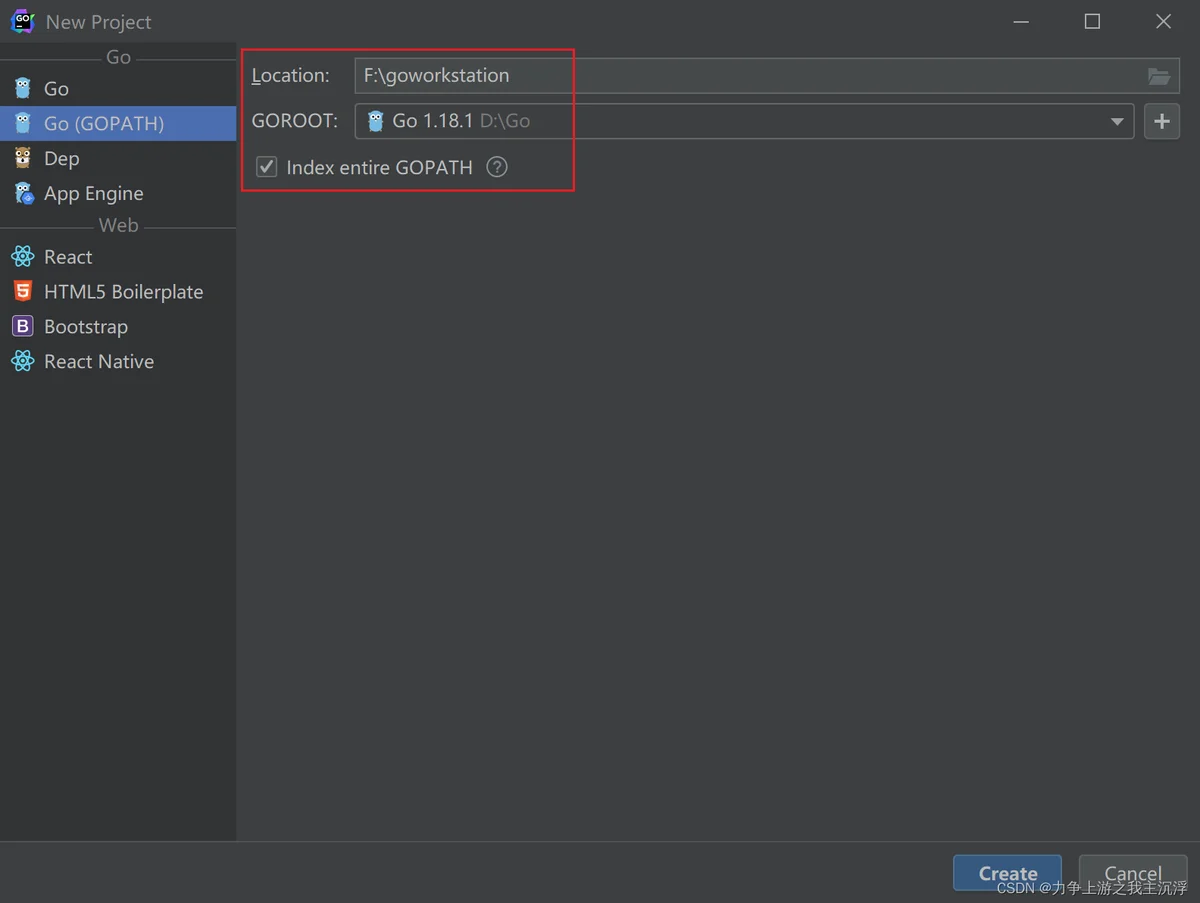Select HTML5 Boilerplate project type
Screen dimensions: 1200x903
[x=118, y=291]
